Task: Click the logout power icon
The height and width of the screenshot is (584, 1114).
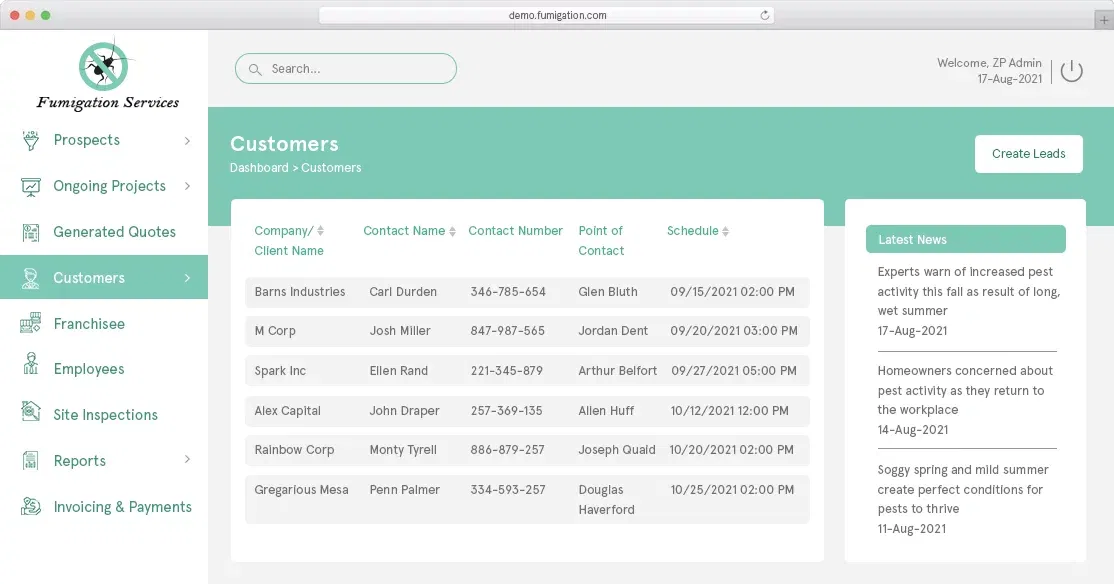Action: click(x=1071, y=70)
